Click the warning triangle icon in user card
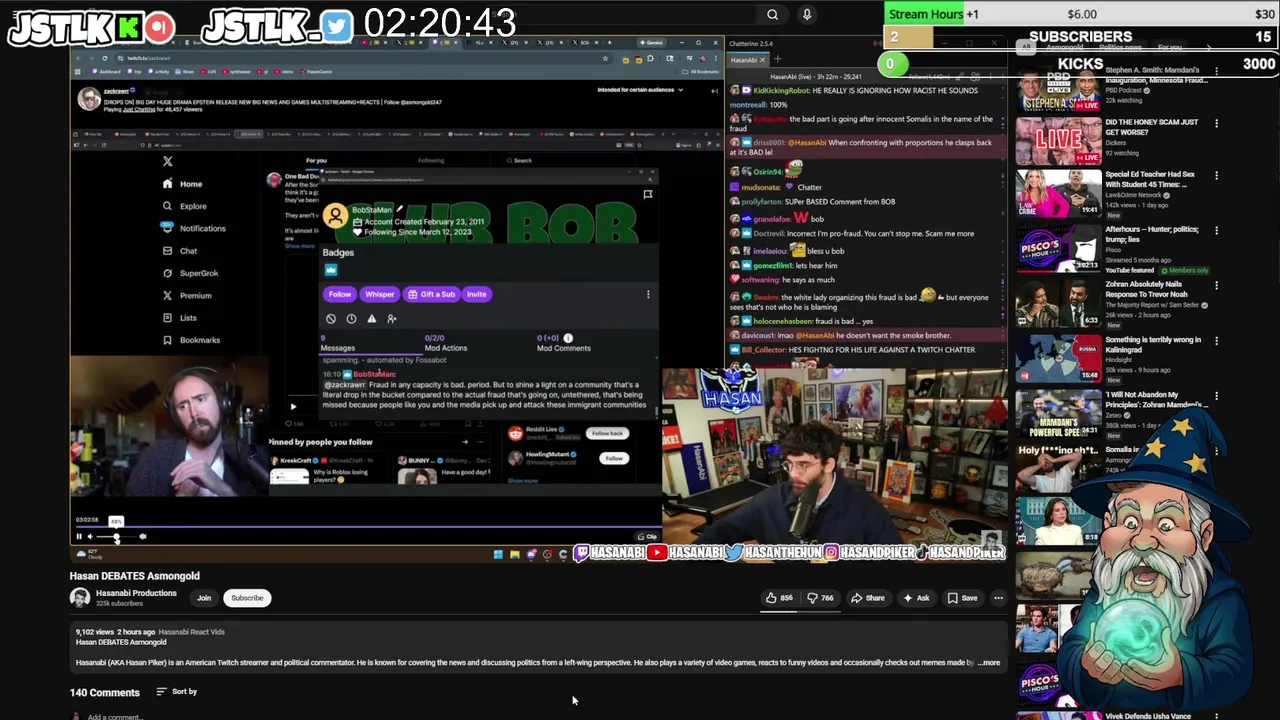1280x720 pixels. point(372,319)
